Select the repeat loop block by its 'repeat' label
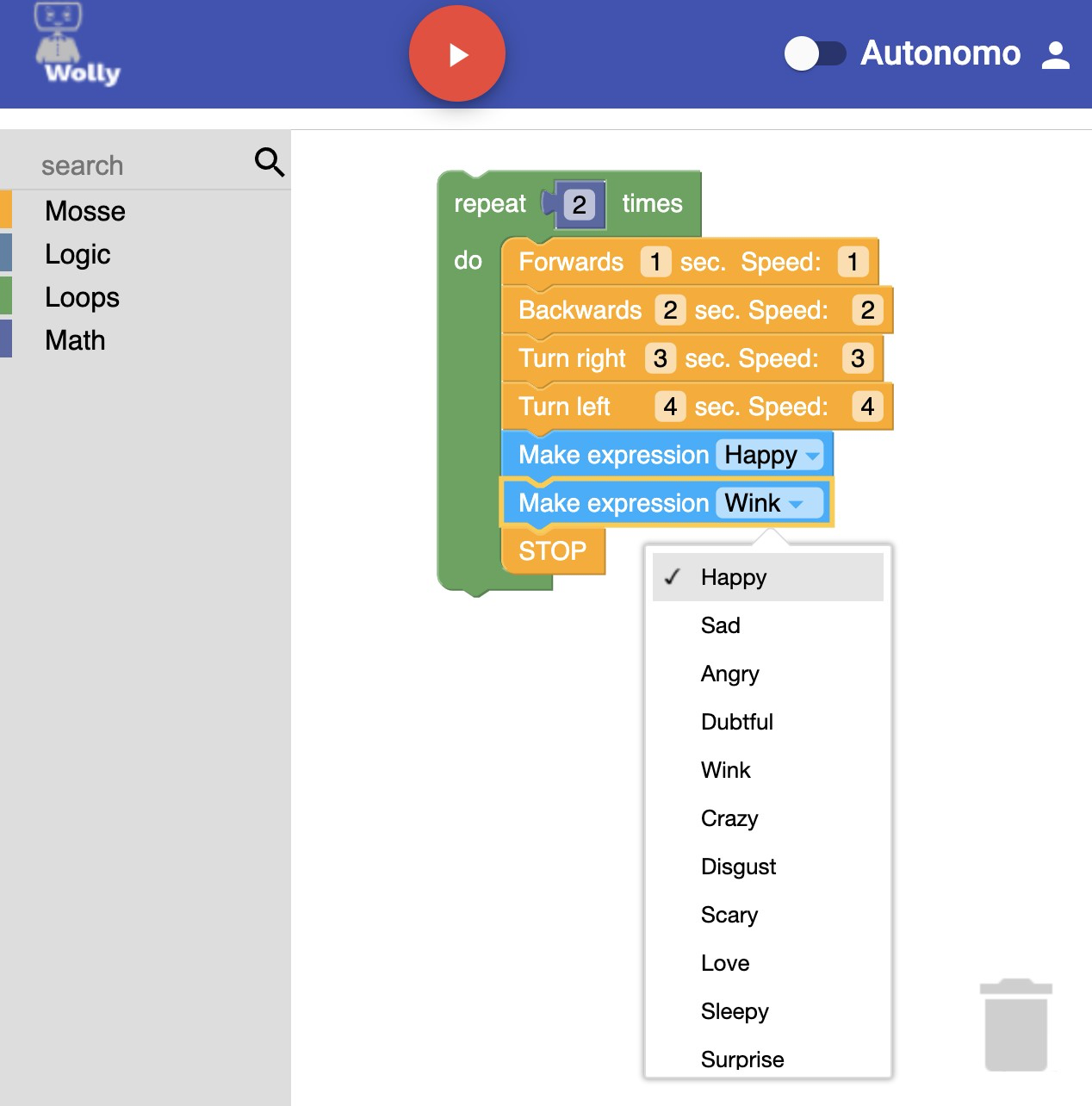Image resolution: width=1092 pixels, height=1106 pixels. (490, 204)
